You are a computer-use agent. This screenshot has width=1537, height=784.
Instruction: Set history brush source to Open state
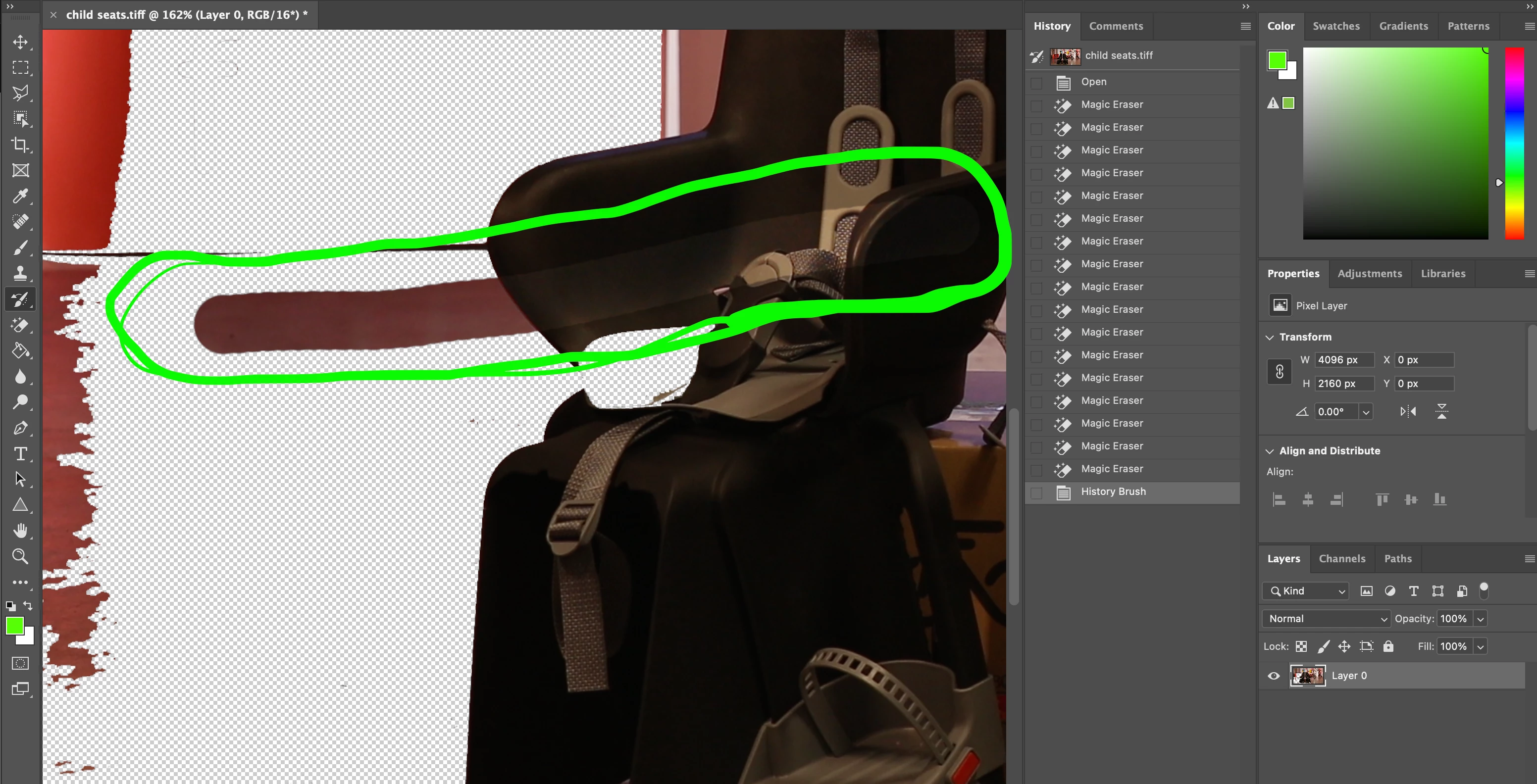(x=1036, y=82)
